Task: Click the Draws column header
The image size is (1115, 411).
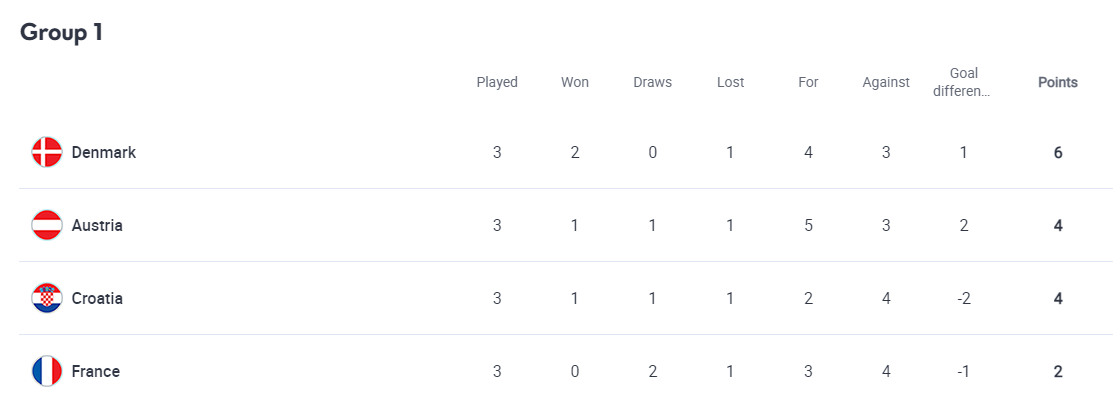Action: tap(652, 82)
